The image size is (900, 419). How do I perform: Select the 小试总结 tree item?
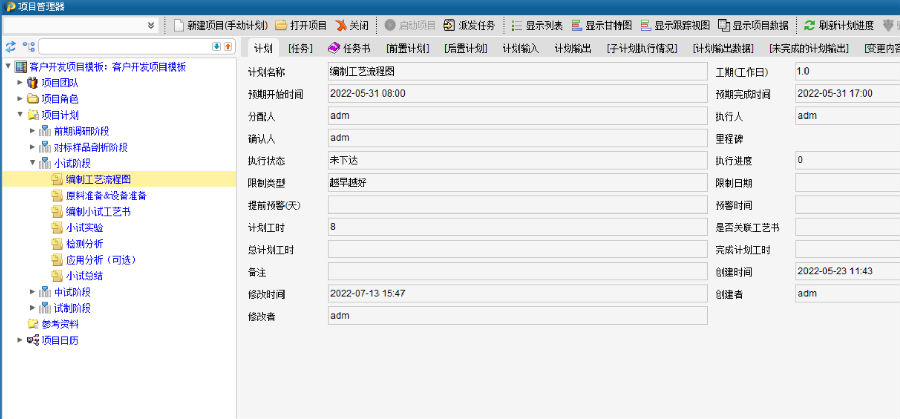tap(84, 276)
